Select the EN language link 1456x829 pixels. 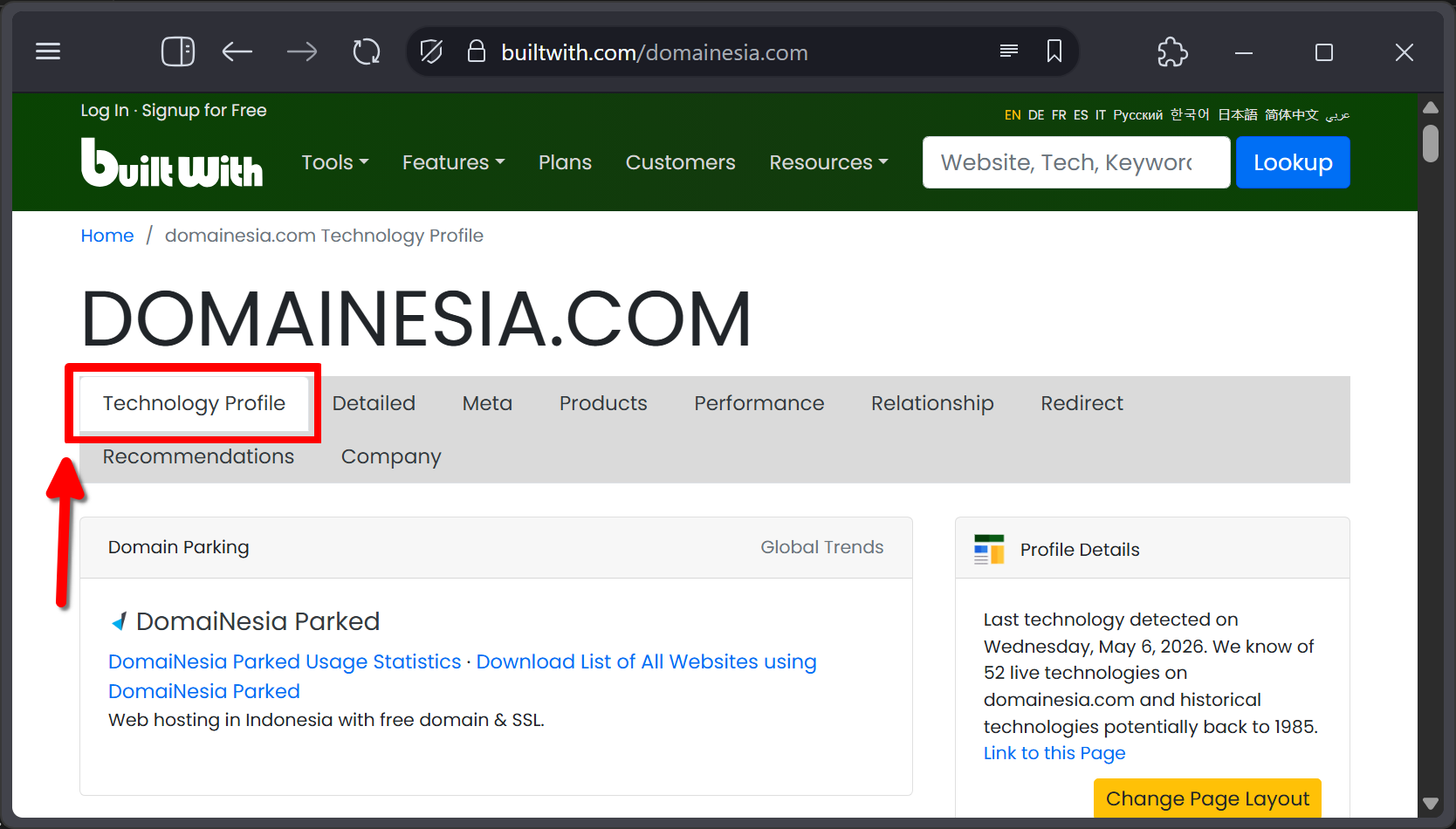(x=1013, y=115)
